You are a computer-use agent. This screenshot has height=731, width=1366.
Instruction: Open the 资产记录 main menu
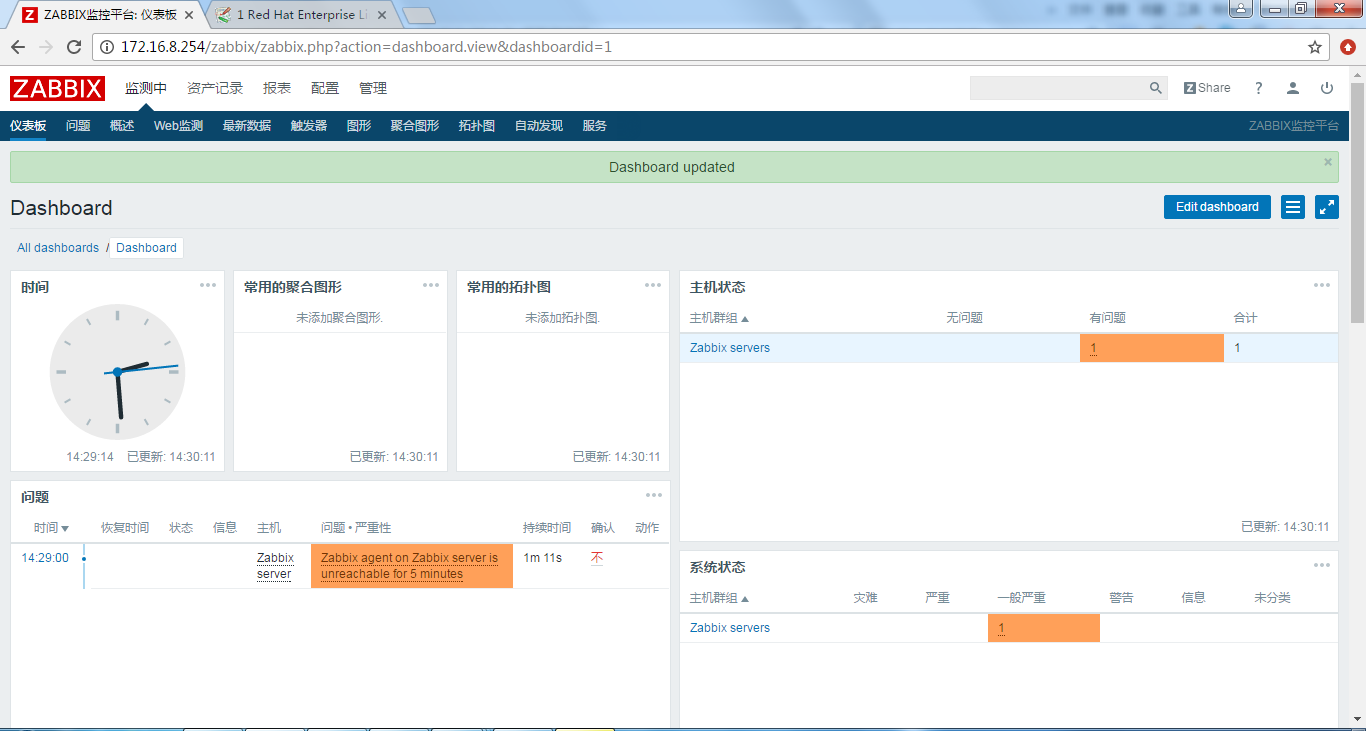[x=215, y=88]
